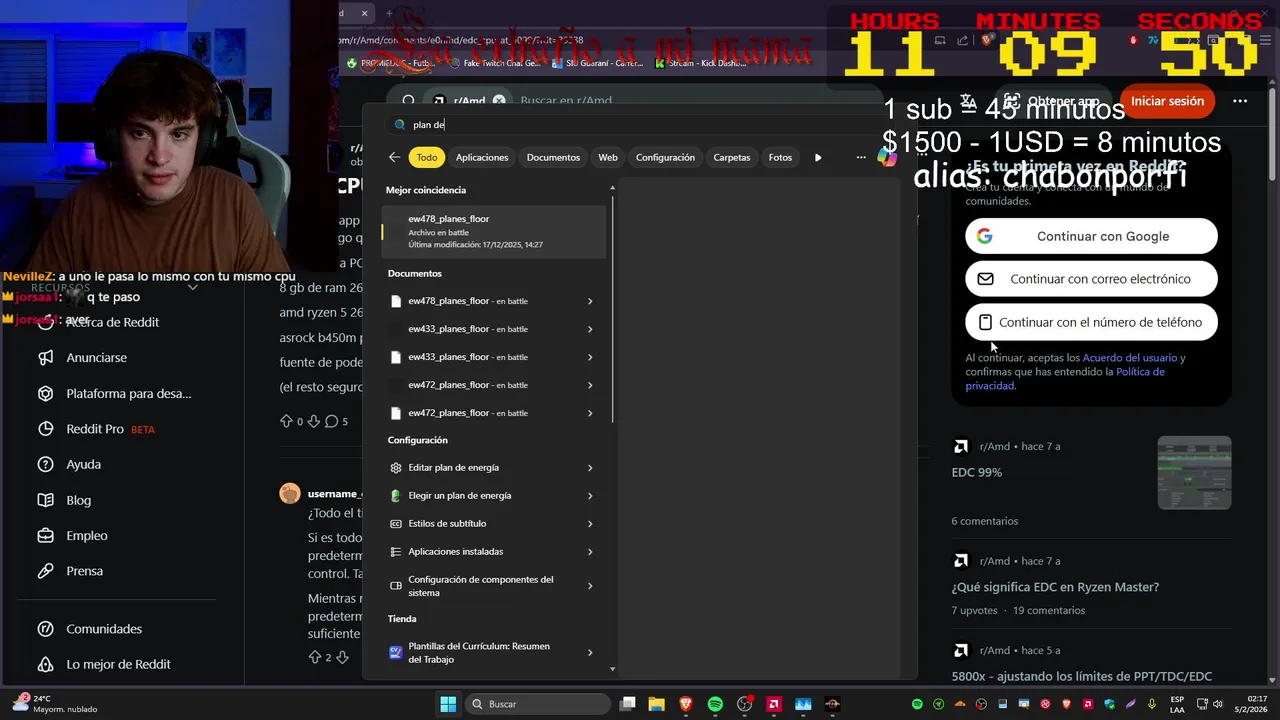
Task: Expand the Aplicaciones instaladas chevron
Action: (x=590, y=552)
